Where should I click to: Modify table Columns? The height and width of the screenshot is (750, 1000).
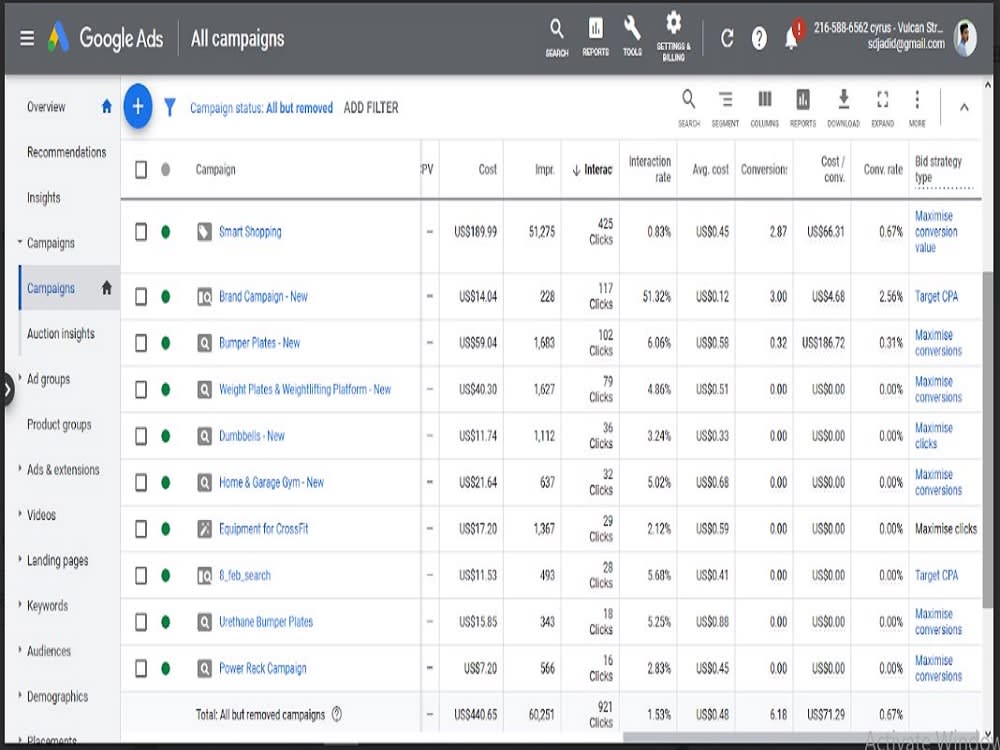pyautogui.click(x=765, y=107)
